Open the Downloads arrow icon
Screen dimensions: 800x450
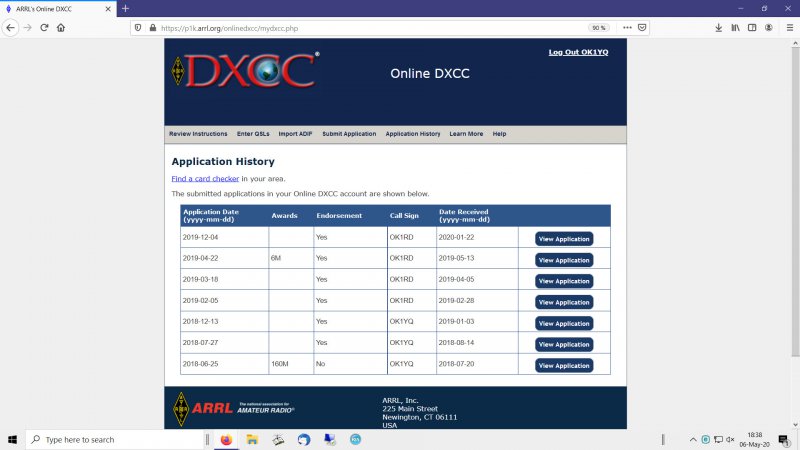(x=718, y=28)
